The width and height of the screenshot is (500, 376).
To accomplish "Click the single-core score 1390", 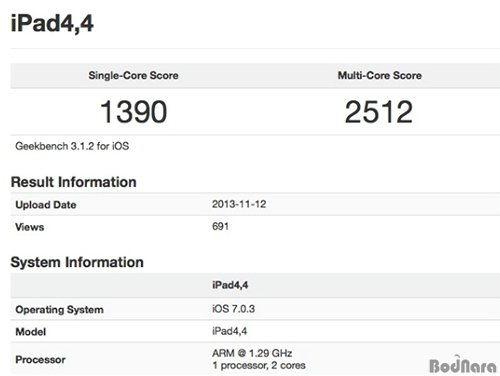I will pos(133,112).
